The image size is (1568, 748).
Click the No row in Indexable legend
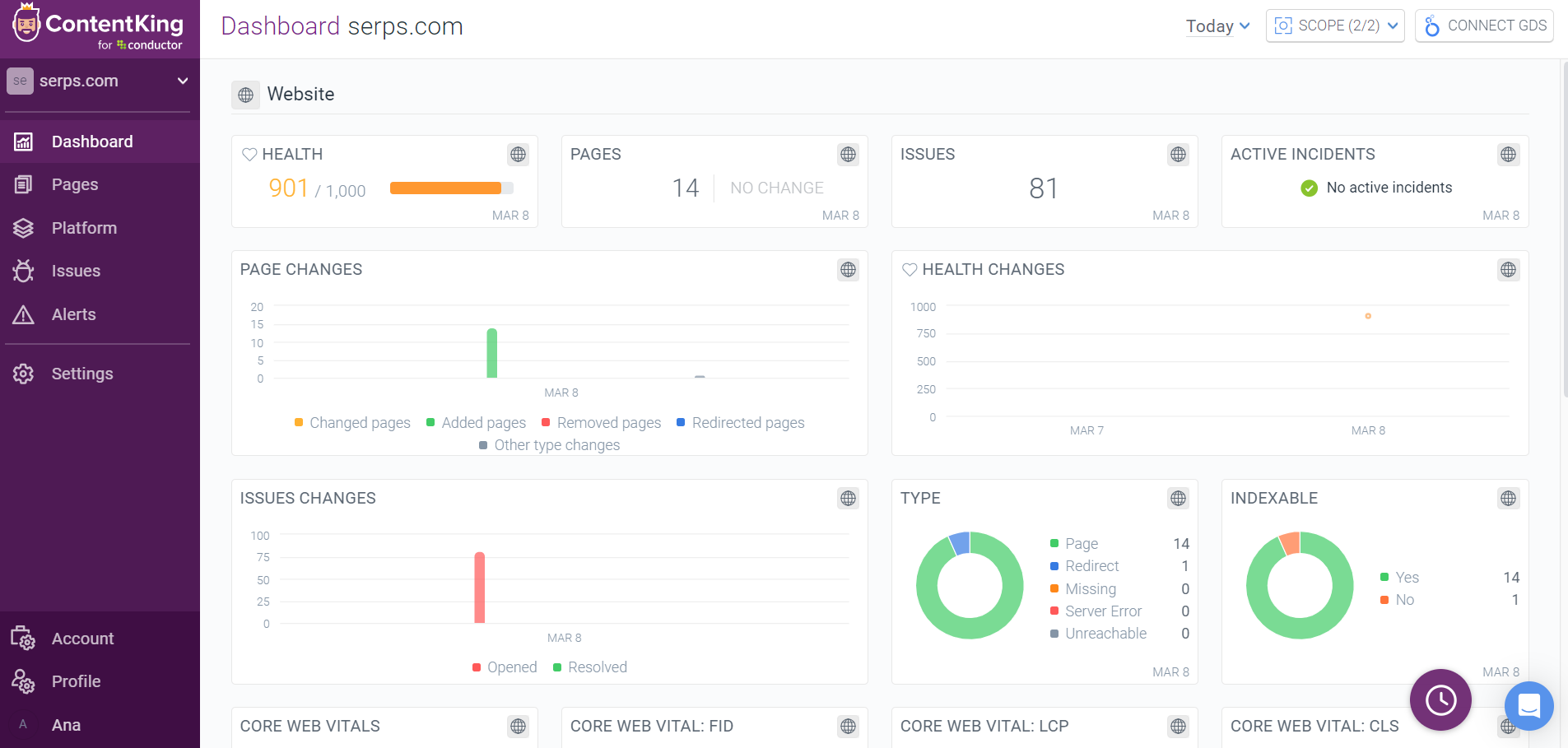click(x=1449, y=600)
